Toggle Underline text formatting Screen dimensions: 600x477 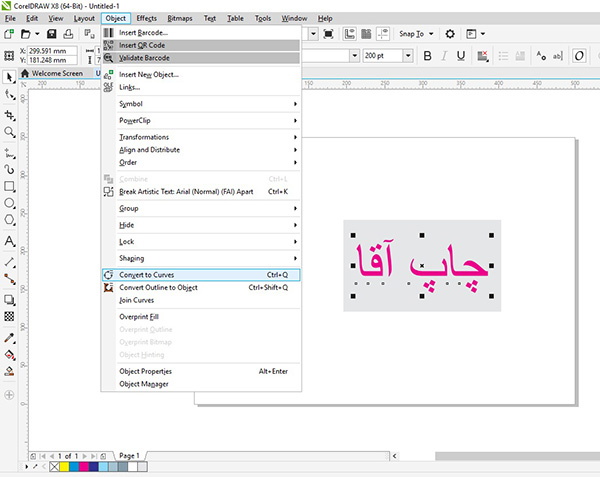(461, 56)
